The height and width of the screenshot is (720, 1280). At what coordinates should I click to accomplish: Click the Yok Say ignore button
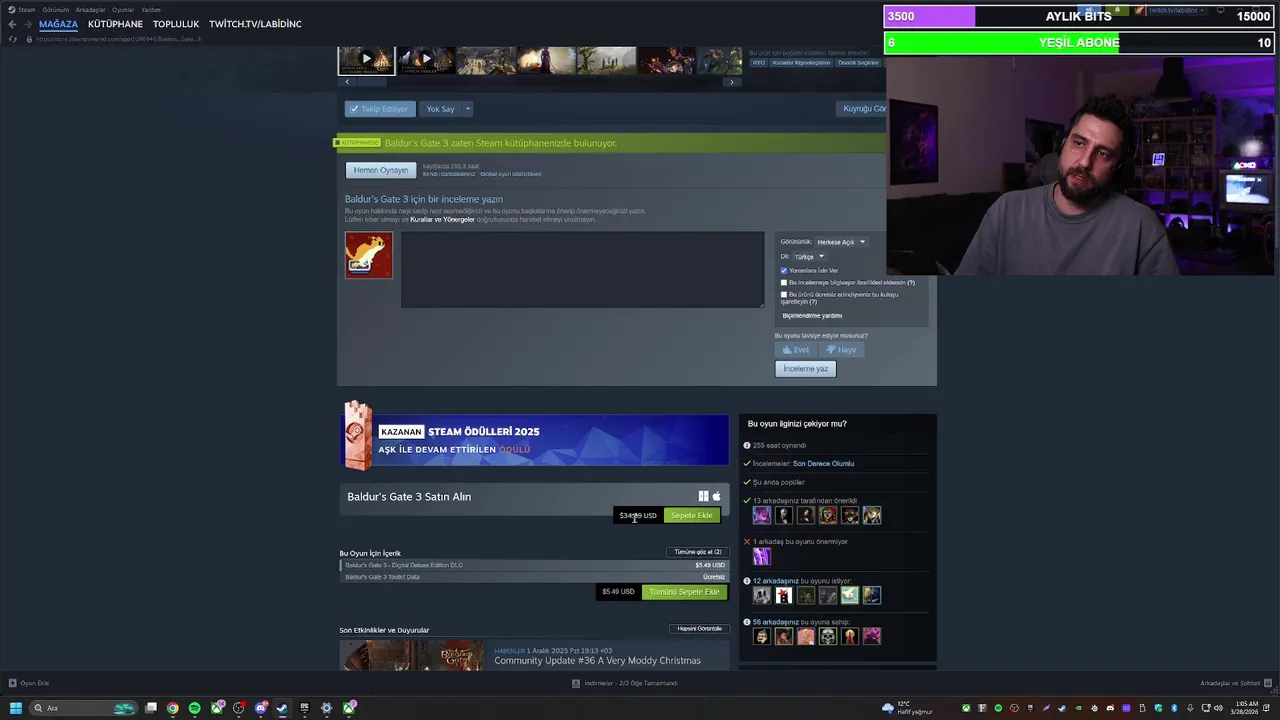click(x=440, y=109)
